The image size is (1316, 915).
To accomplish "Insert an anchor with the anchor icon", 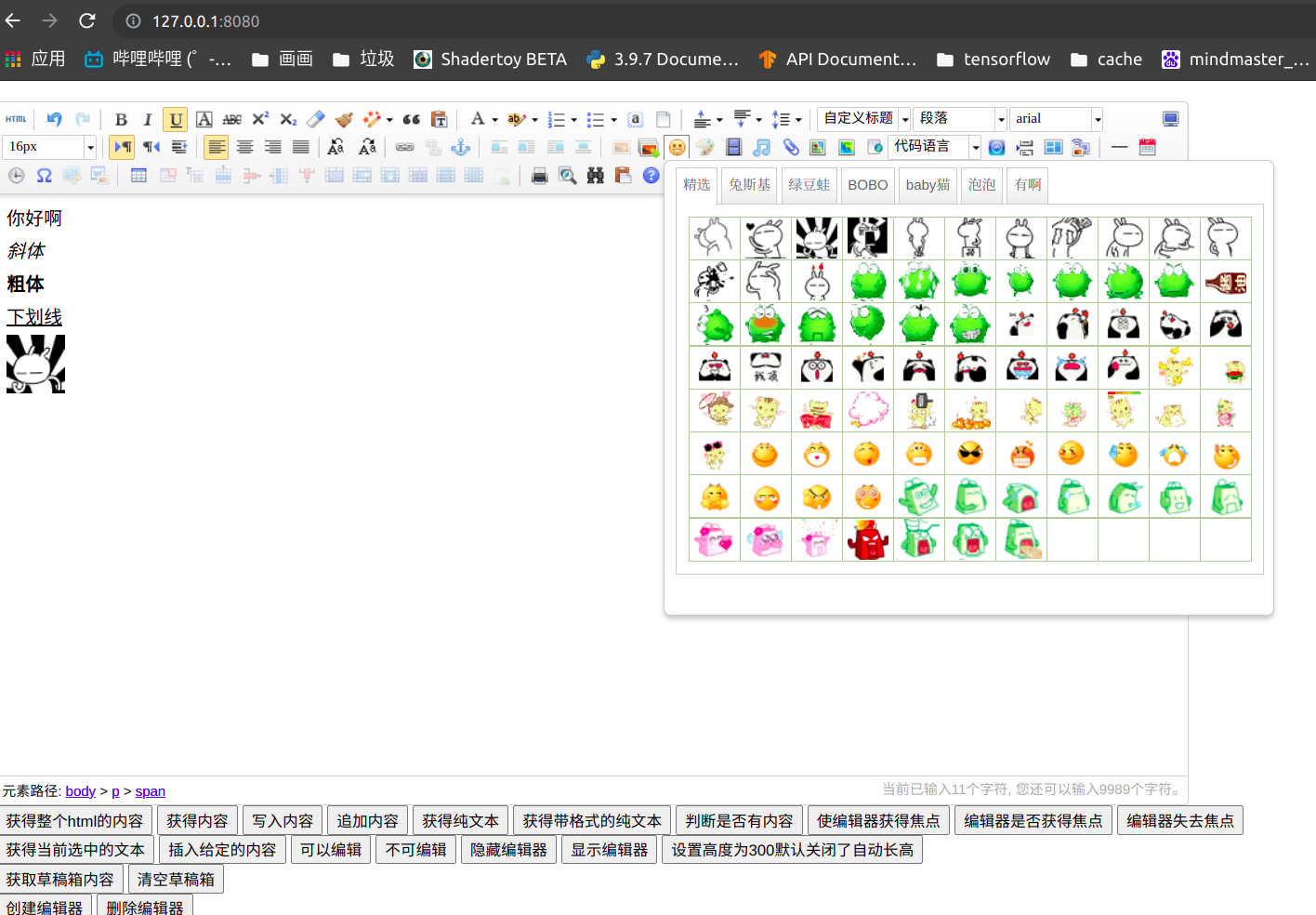I will pos(460,147).
